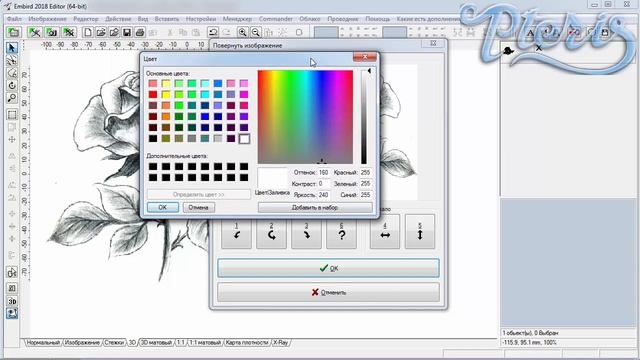This screenshot has height=360, width=640.
Task: Open the Commander menu
Action: pos(276,19)
